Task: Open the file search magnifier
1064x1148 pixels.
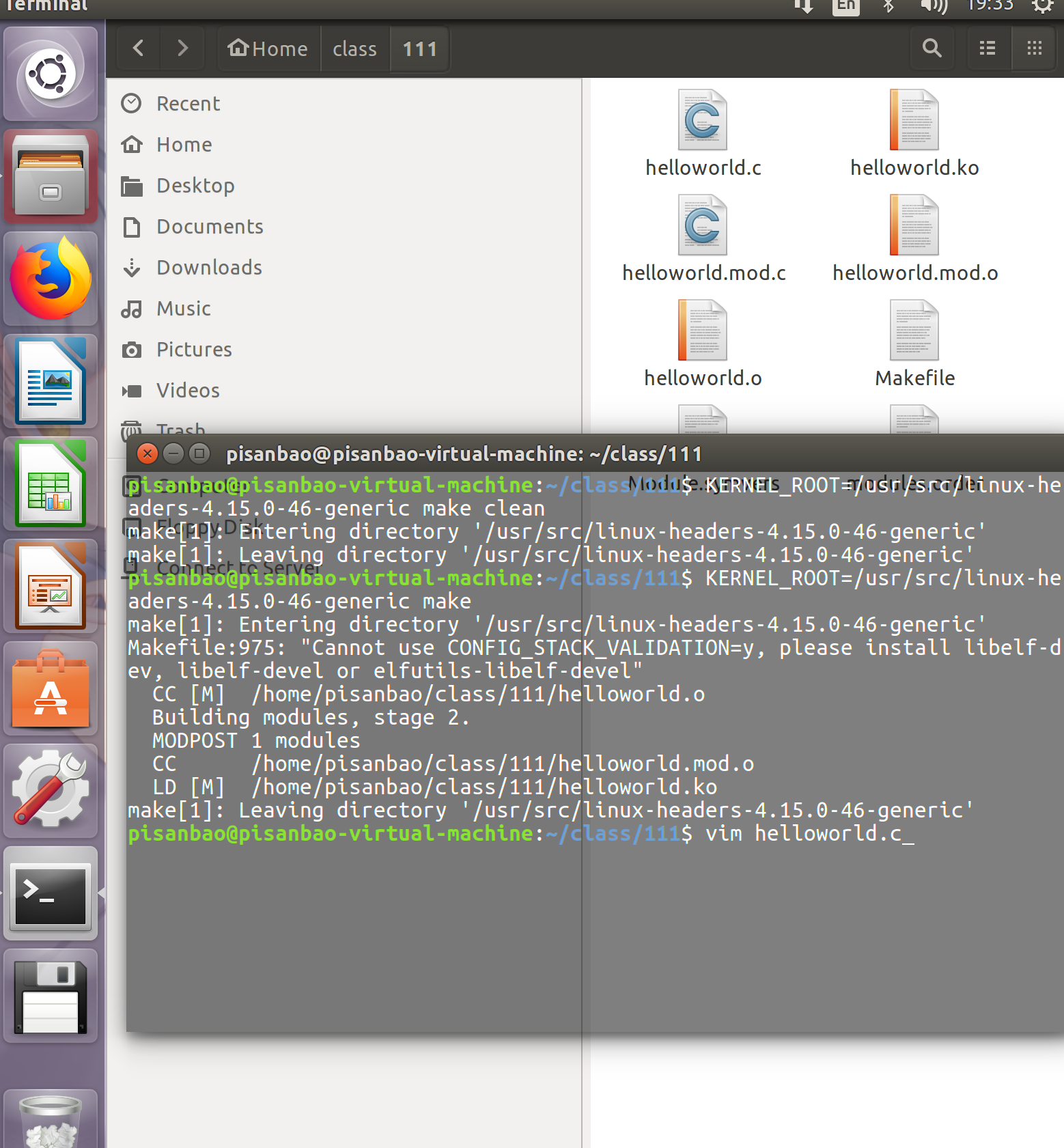Action: pos(932,48)
